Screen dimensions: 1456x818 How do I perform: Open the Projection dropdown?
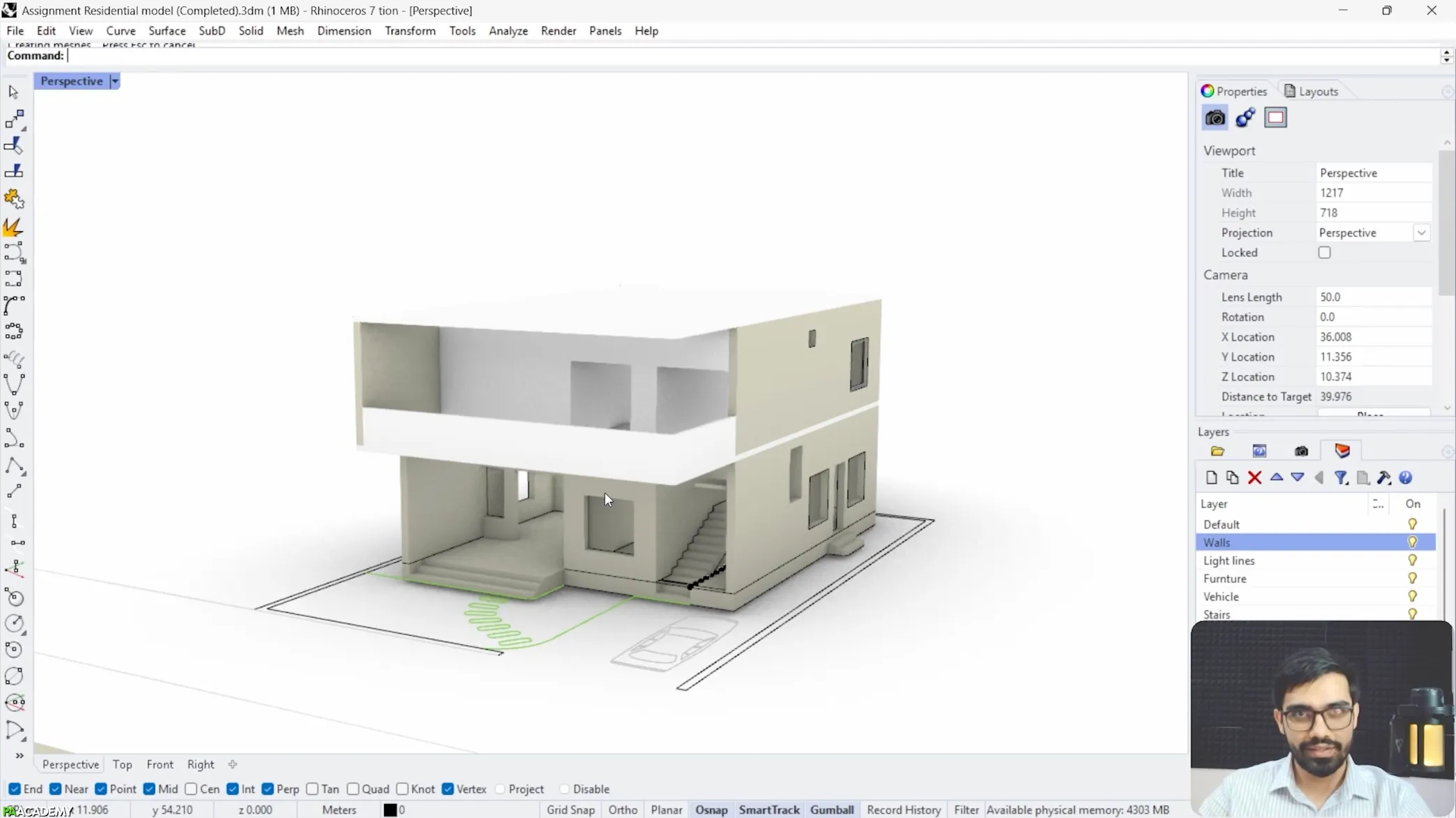(x=1421, y=233)
